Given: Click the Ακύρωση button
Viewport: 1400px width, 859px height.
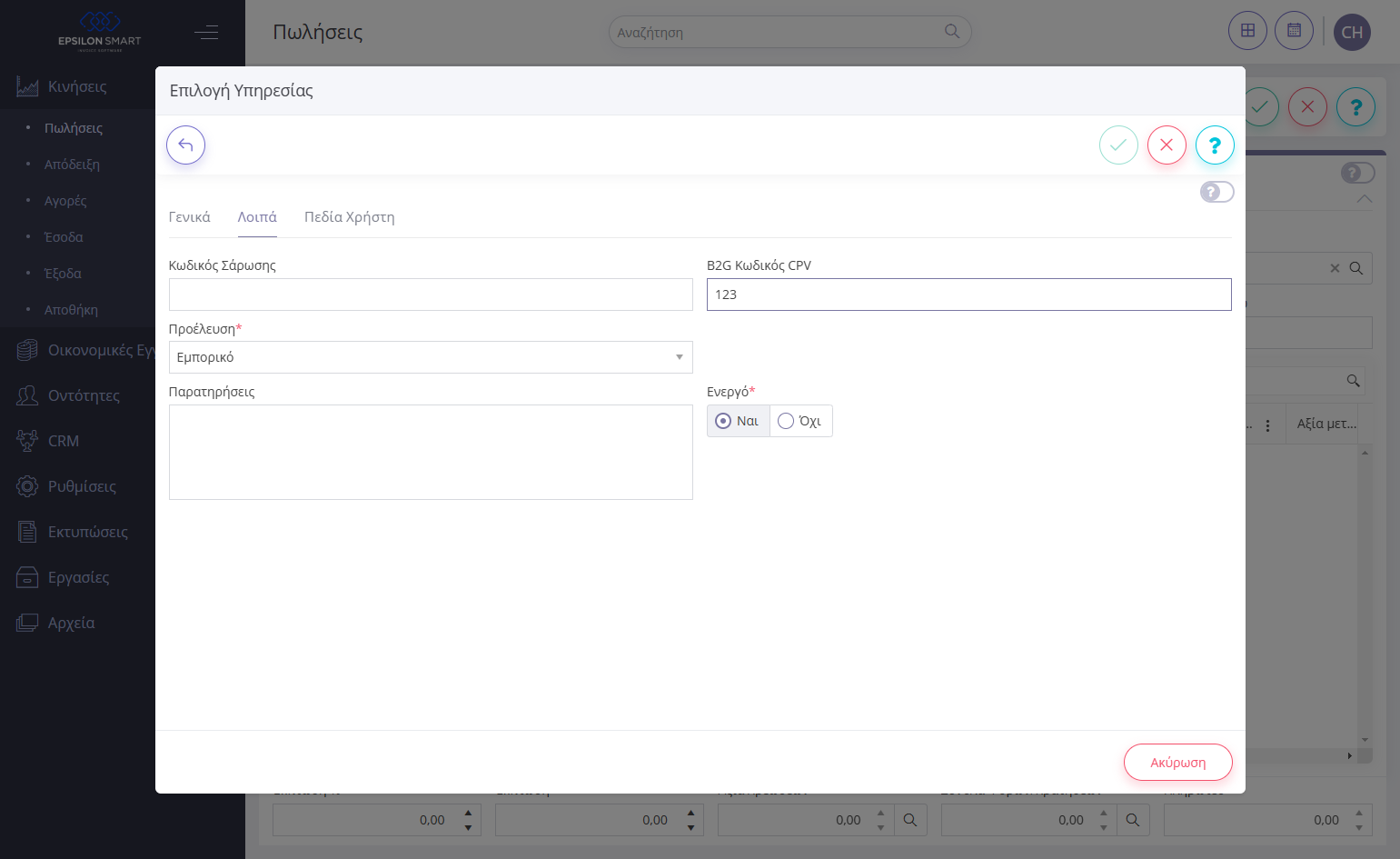Looking at the screenshot, I should (x=1177, y=763).
